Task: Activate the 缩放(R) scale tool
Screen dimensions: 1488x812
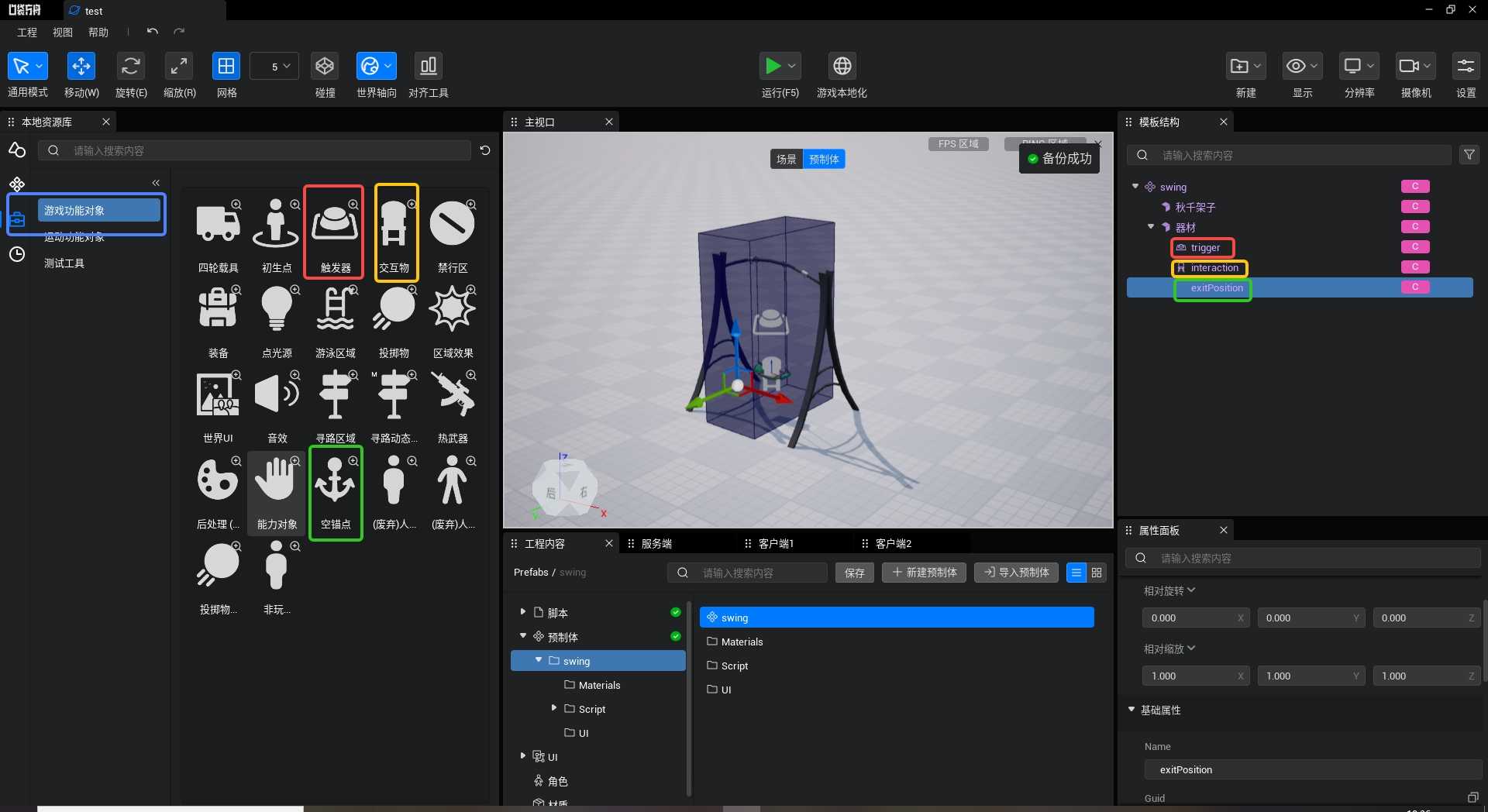Action: pyautogui.click(x=179, y=67)
